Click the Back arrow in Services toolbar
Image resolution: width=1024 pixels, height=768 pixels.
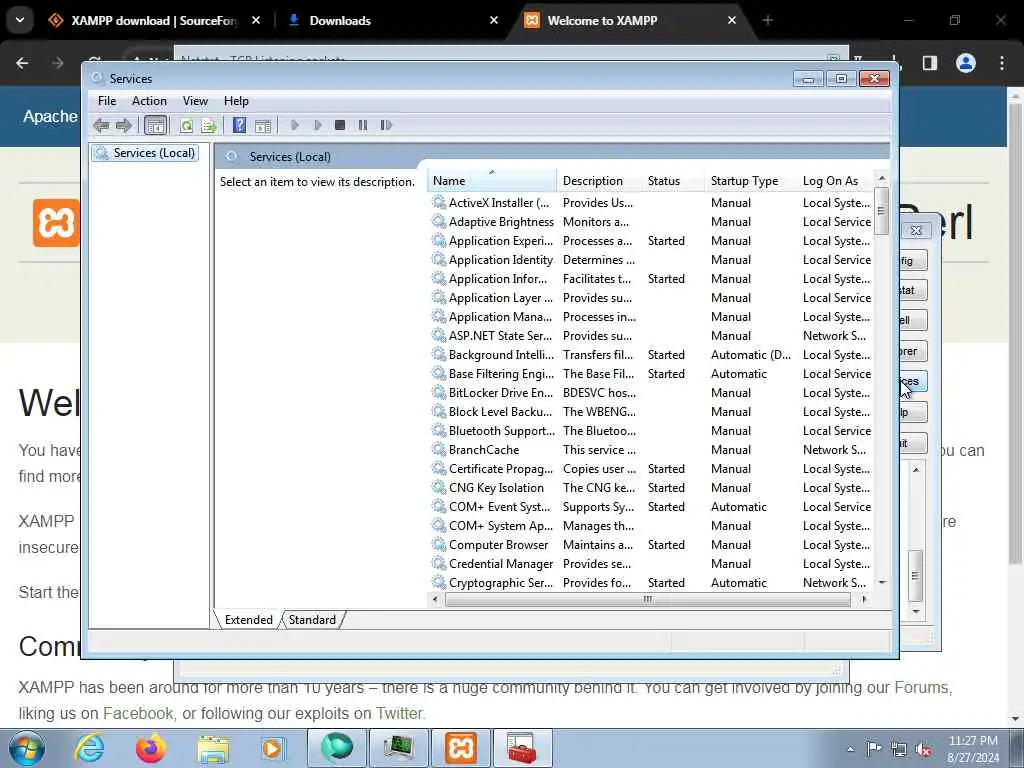tap(101, 125)
